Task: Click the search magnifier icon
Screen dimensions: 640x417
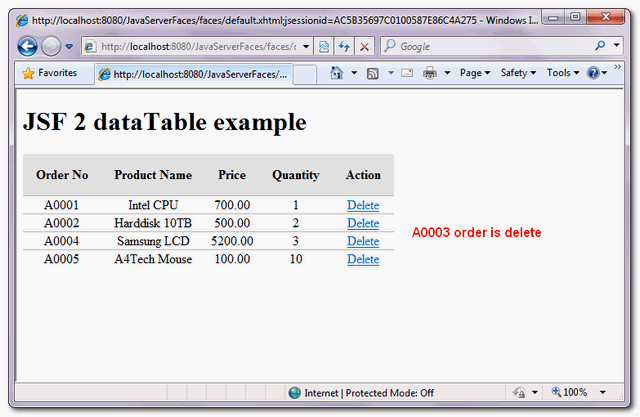Action: click(x=600, y=46)
